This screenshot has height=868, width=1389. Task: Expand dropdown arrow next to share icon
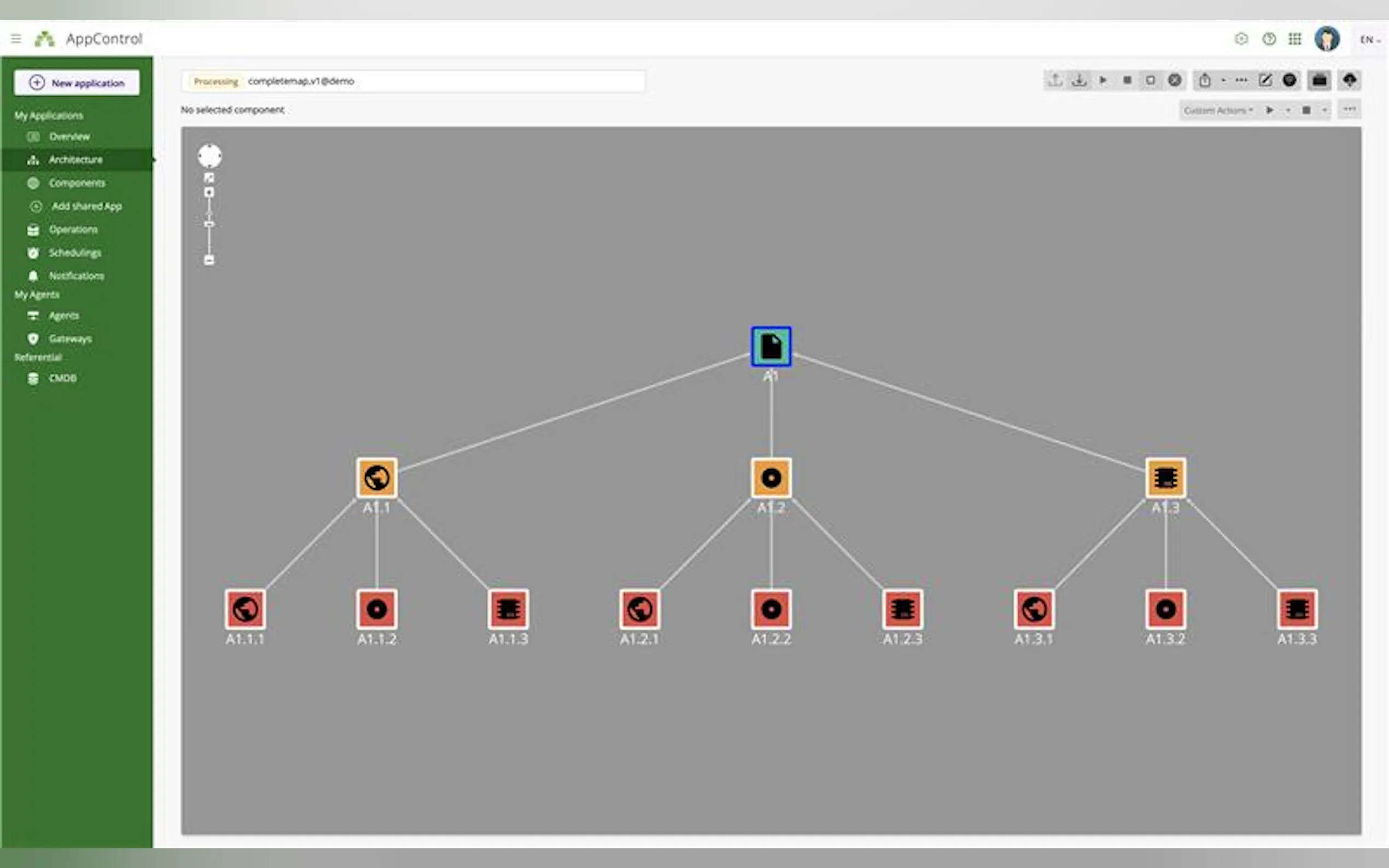coord(1223,80)
